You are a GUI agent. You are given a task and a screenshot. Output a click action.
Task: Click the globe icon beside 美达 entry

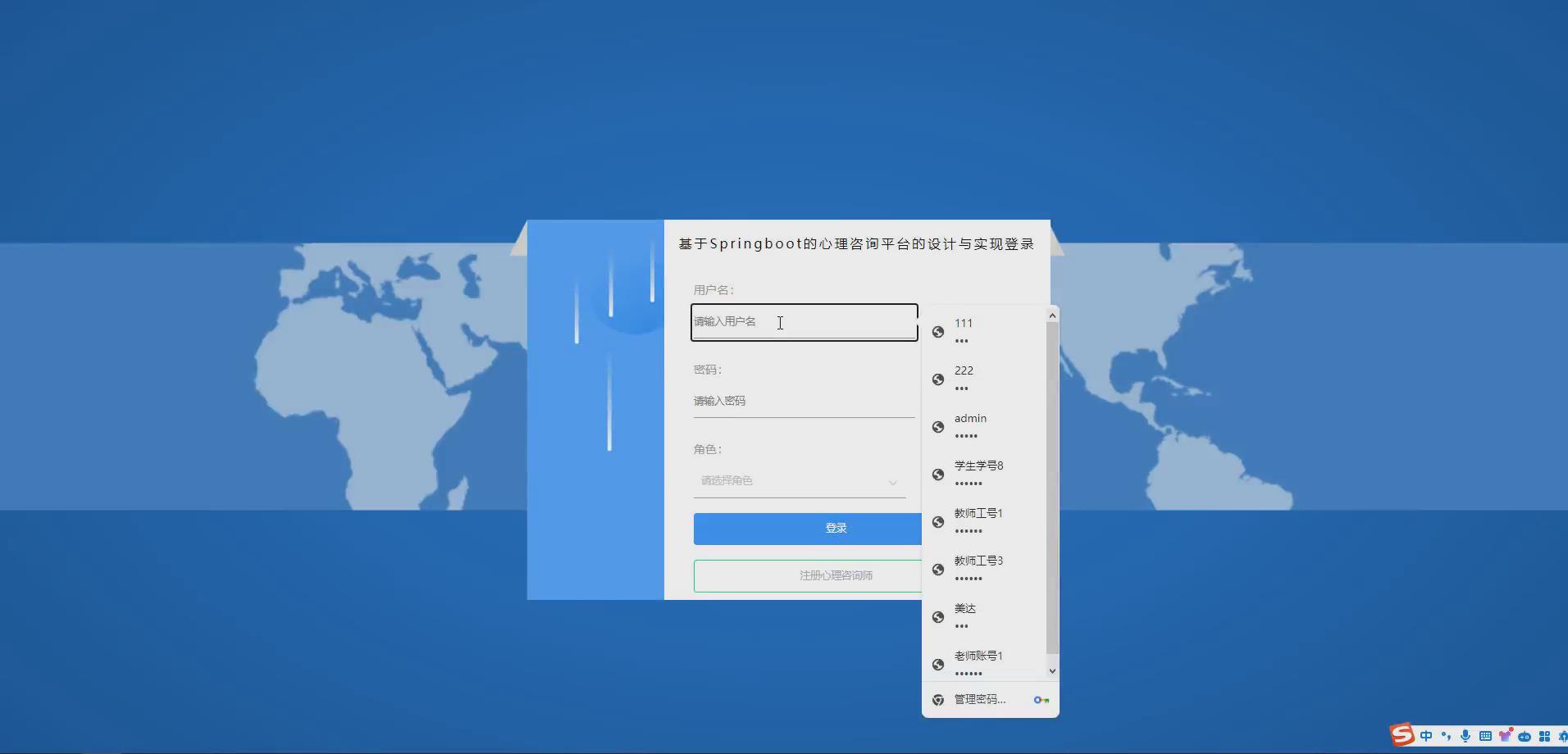[938, 616]
